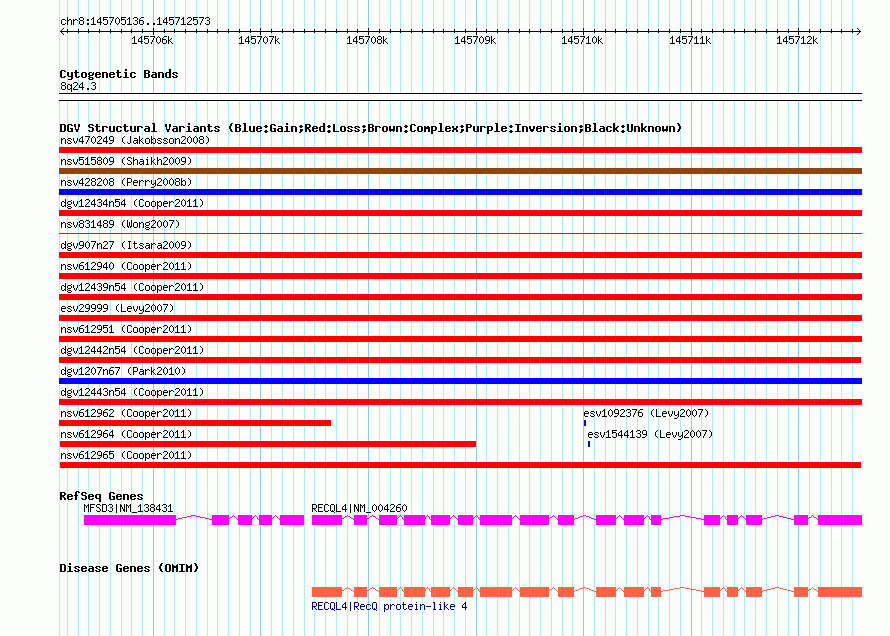Select the thin red line of nsv831489
Viewport: 890px width, 636px height.
[460, 233]
